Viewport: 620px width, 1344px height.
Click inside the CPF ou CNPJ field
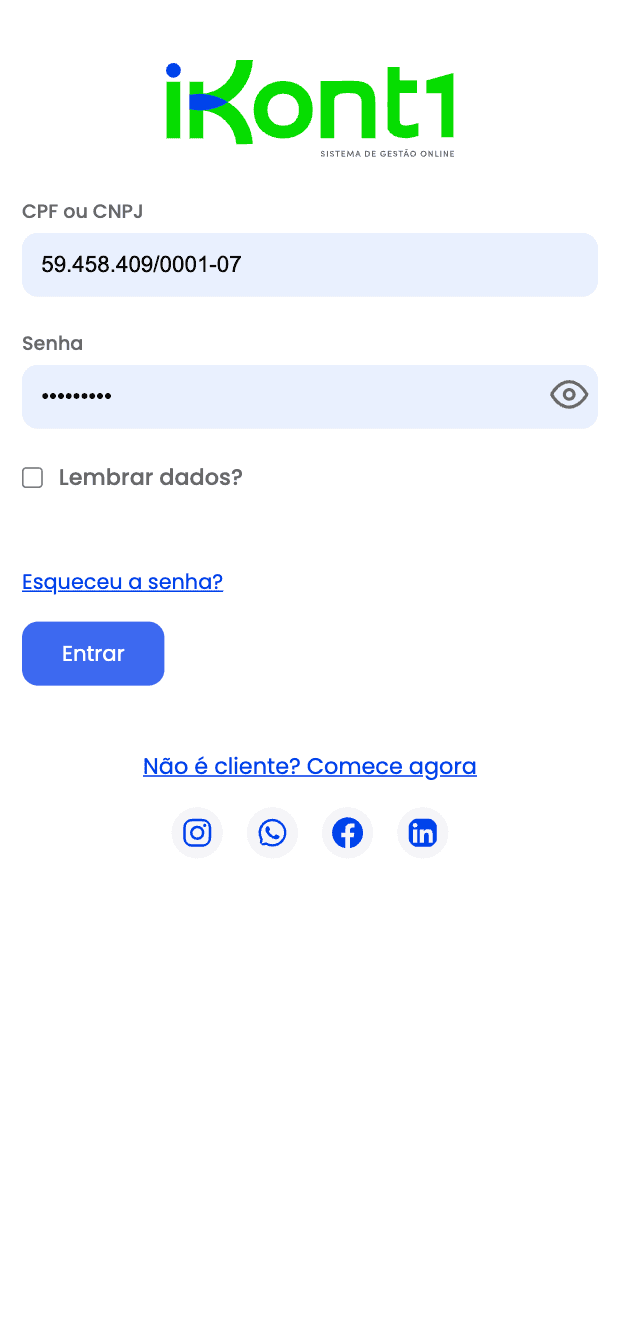point(310,265)
